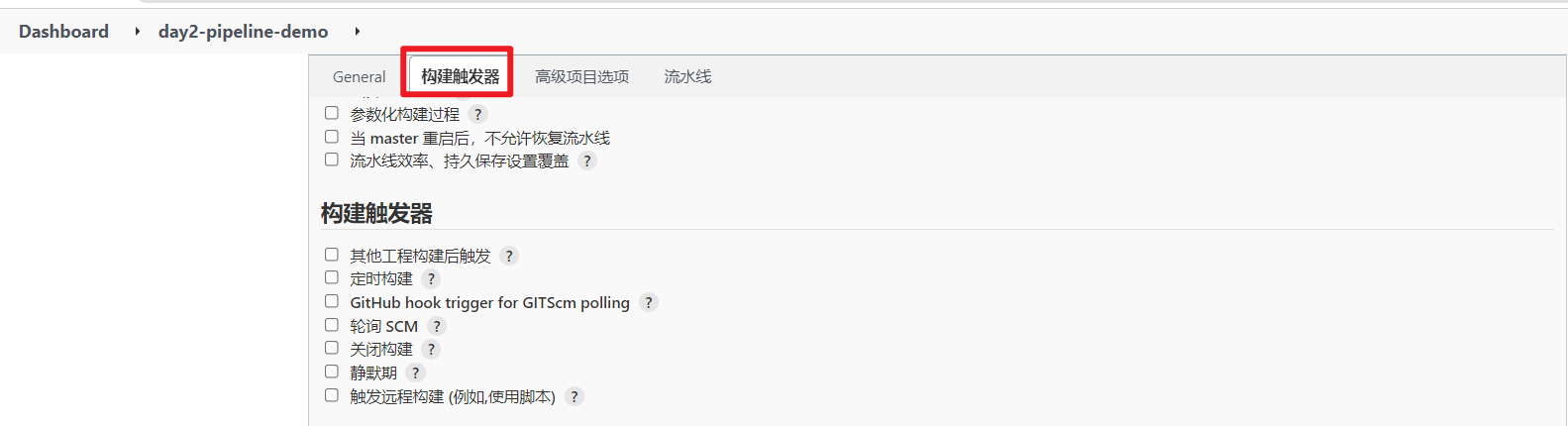Open help icon beside 轮询 SCM
This screenshot has width=1568, height=426.
[x=437, y=326]
